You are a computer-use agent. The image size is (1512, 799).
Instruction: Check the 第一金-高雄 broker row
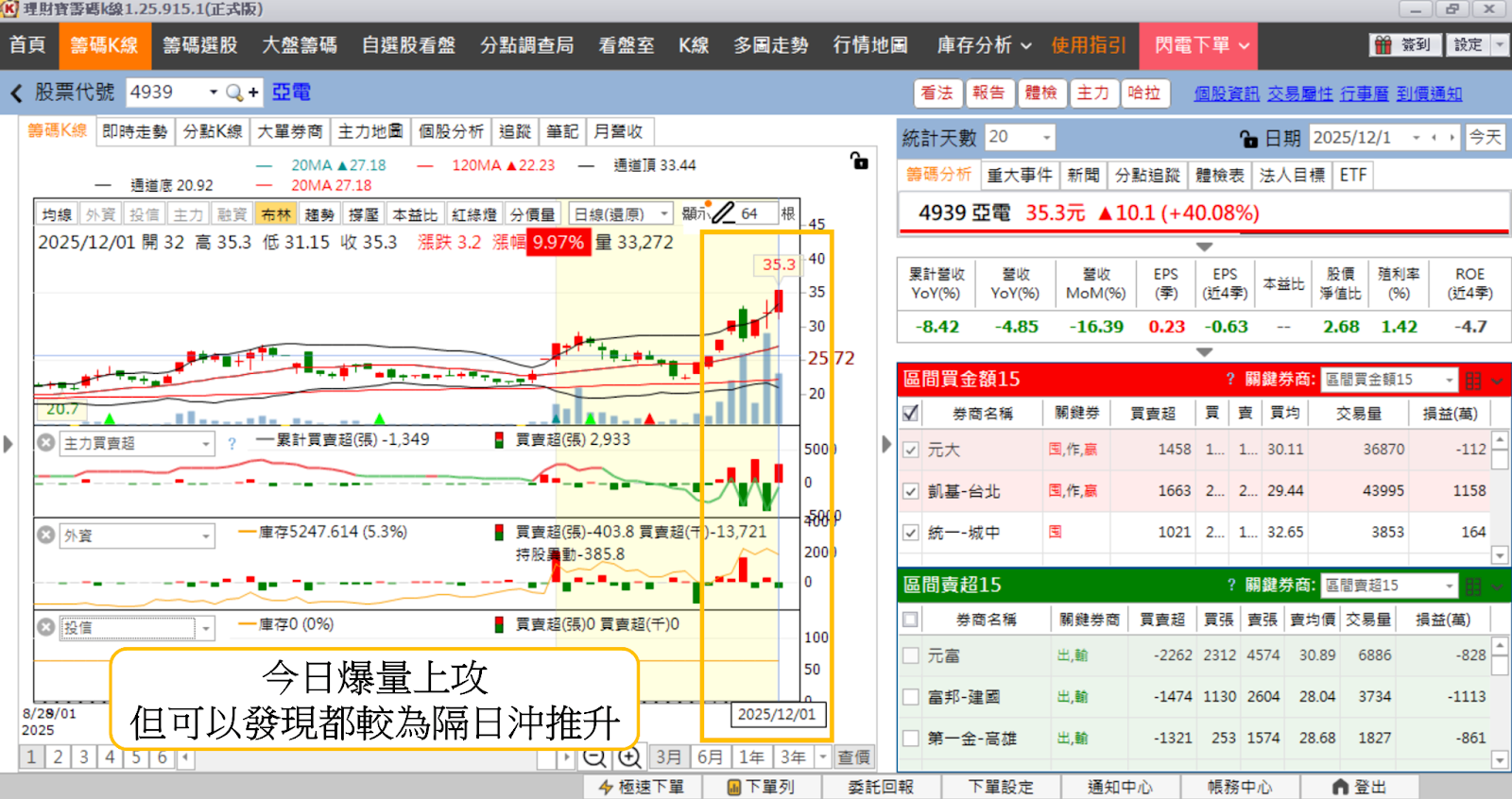(911, 738)
